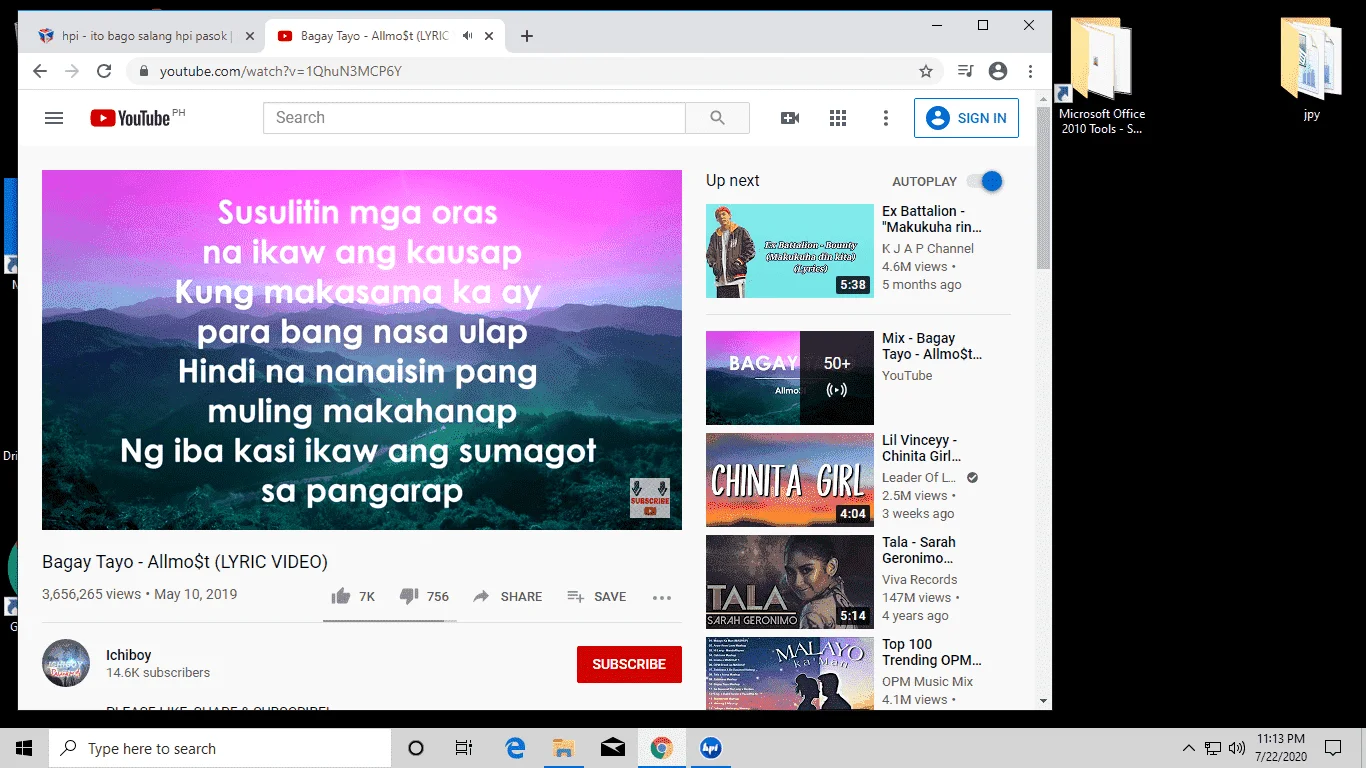
Task: Close the hpi browser tab
Action: point(250,36)
